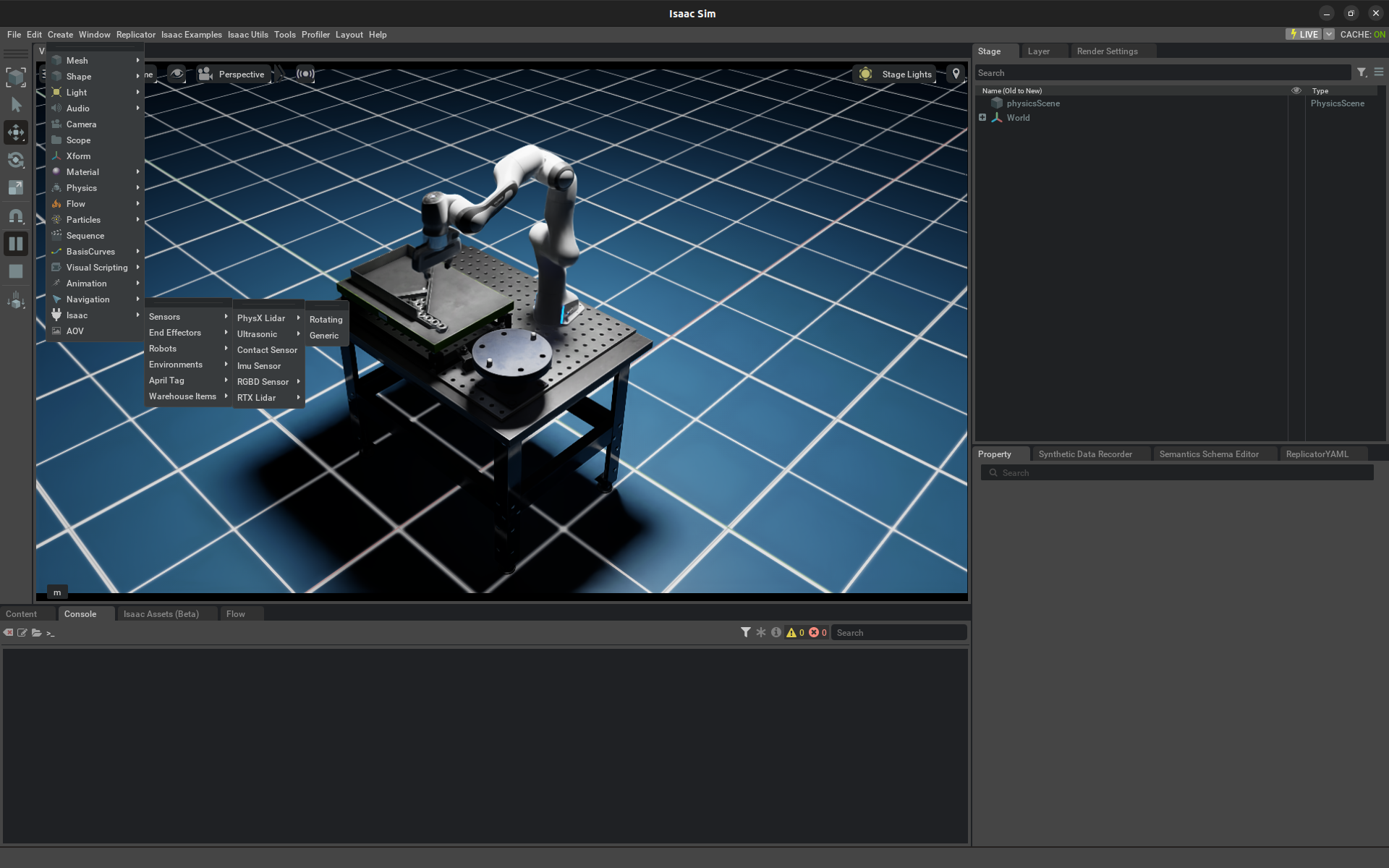The width and height of the screenshot is (1389, 868).
Task: Click the viewport streaming waves icon
Action: pos(305,74)
